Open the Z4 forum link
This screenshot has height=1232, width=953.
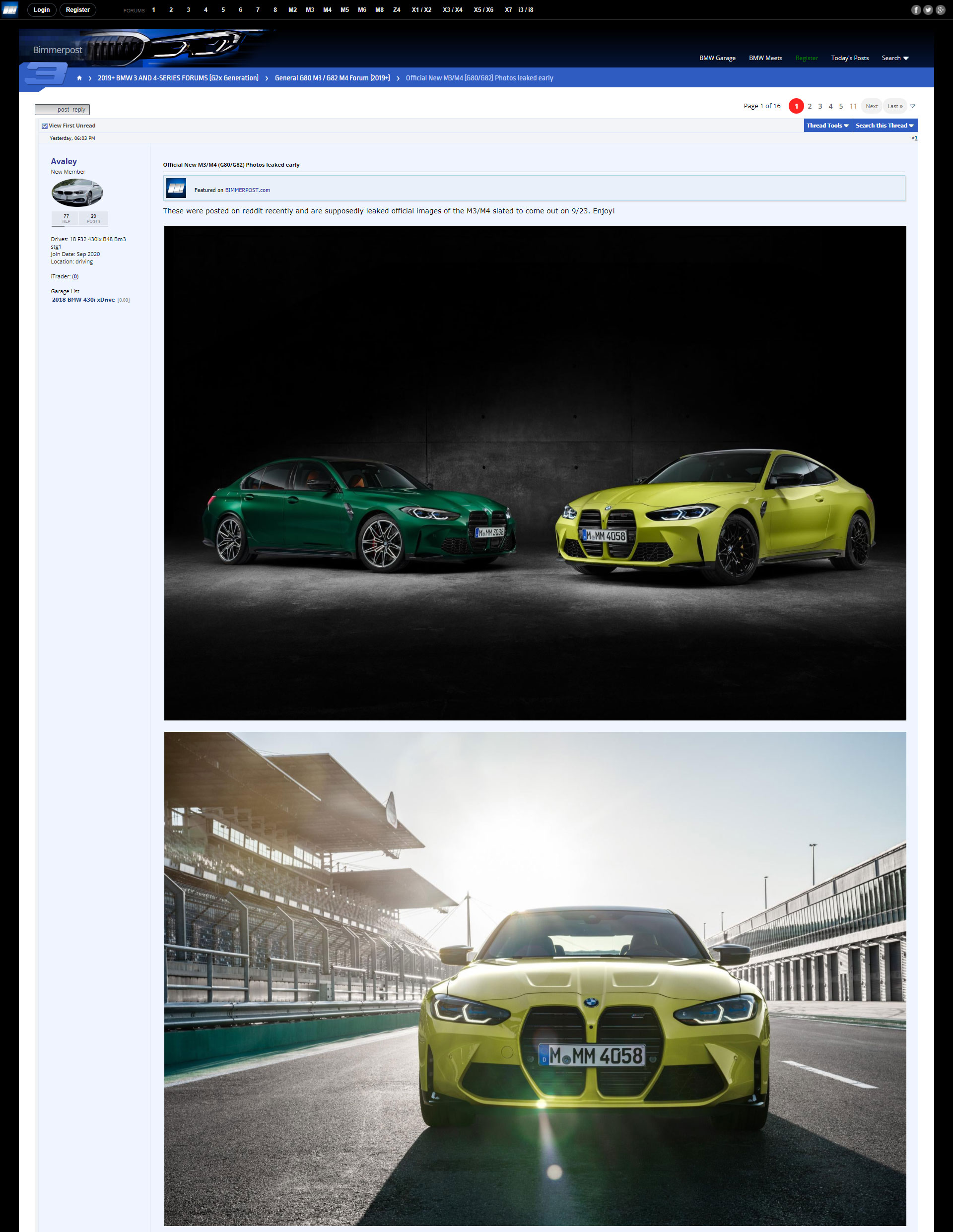click(x=397, y=9)
